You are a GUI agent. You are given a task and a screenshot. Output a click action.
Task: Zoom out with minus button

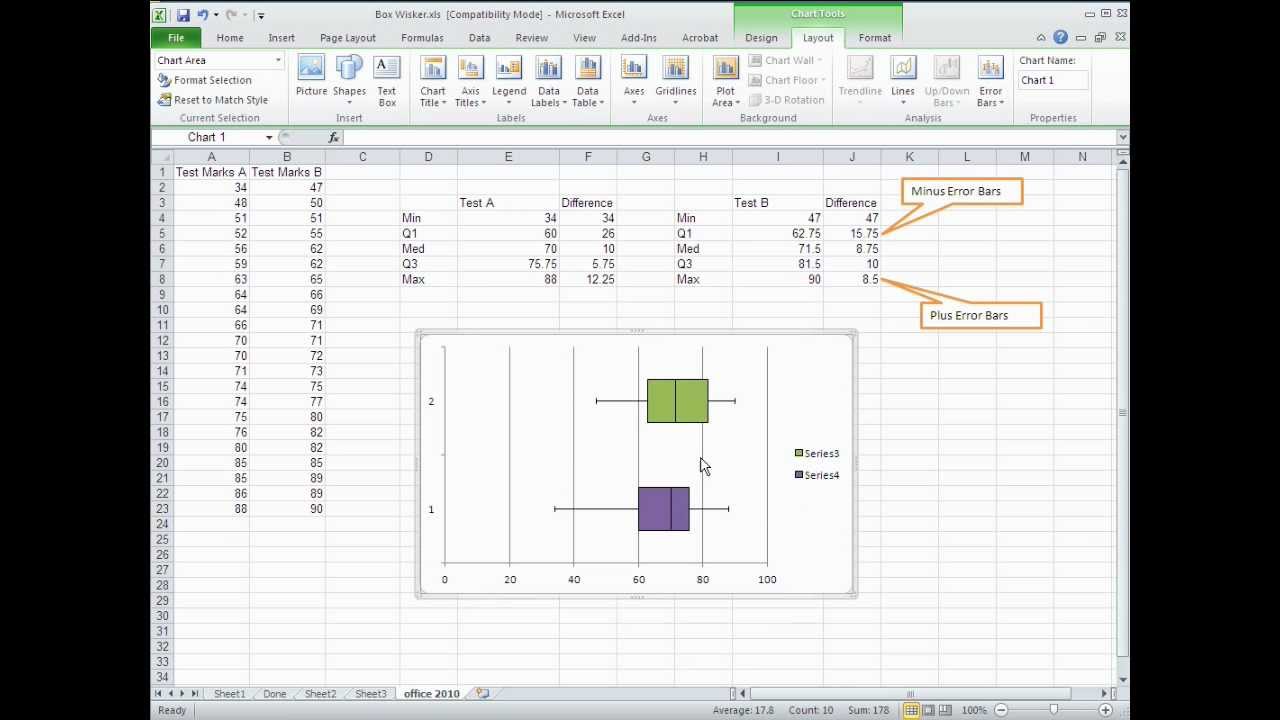(1001, 710)
